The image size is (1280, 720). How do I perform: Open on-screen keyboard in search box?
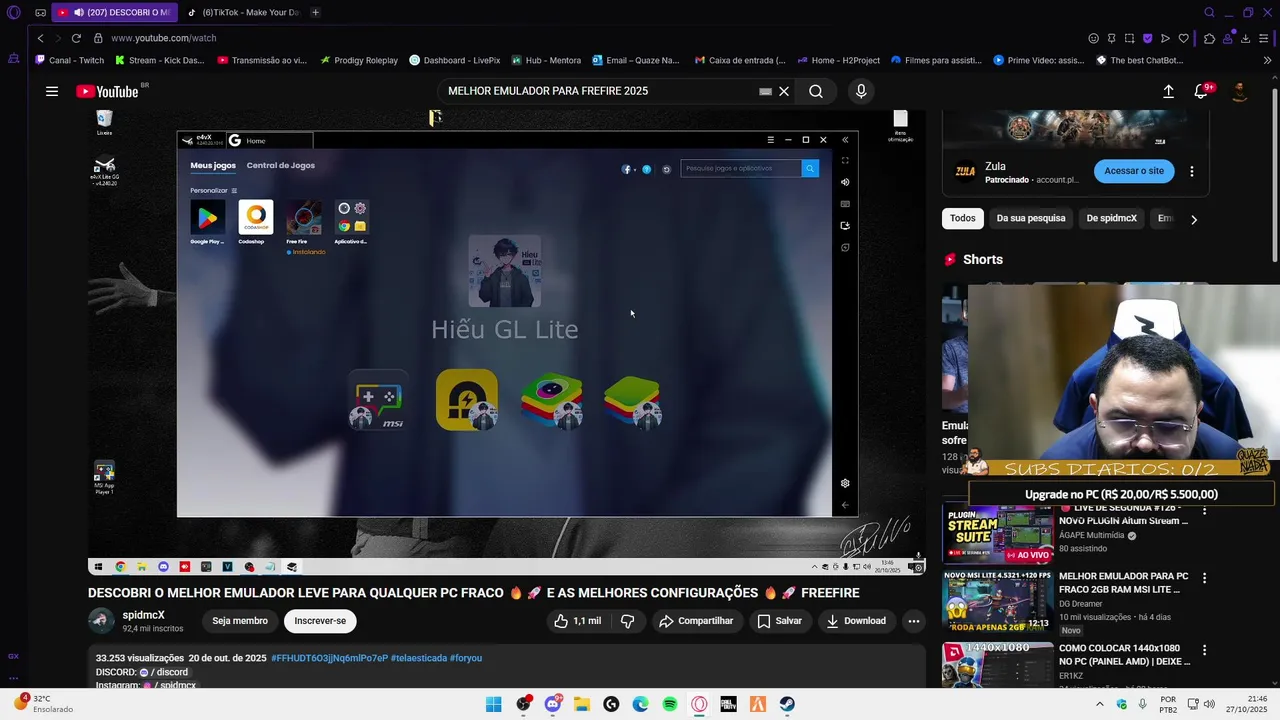click(x=765, y=91)
